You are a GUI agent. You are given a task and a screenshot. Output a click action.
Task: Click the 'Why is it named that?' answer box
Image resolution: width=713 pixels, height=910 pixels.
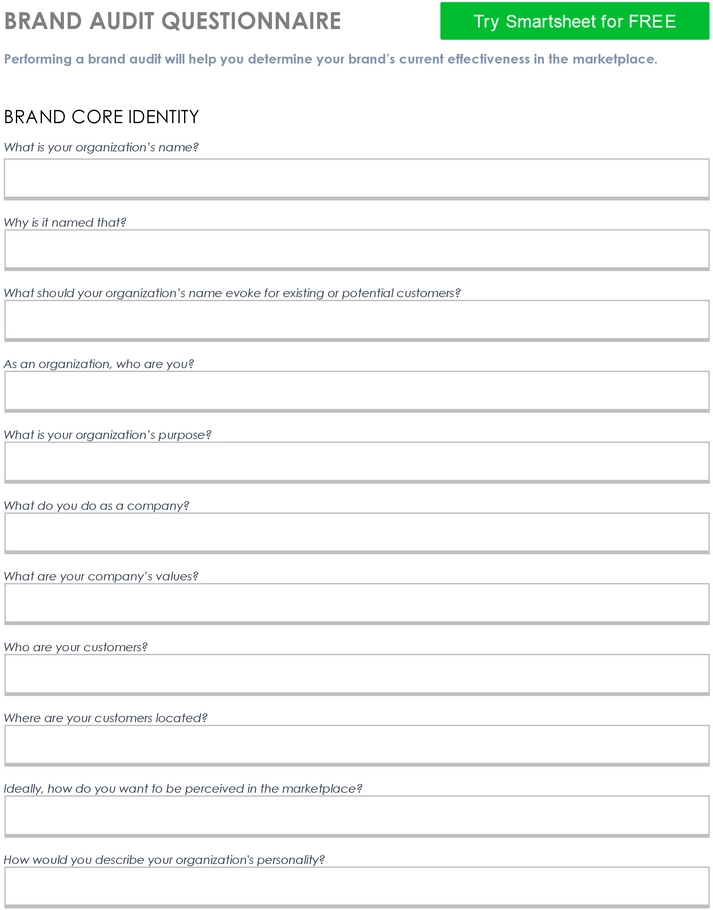point(356,250)
